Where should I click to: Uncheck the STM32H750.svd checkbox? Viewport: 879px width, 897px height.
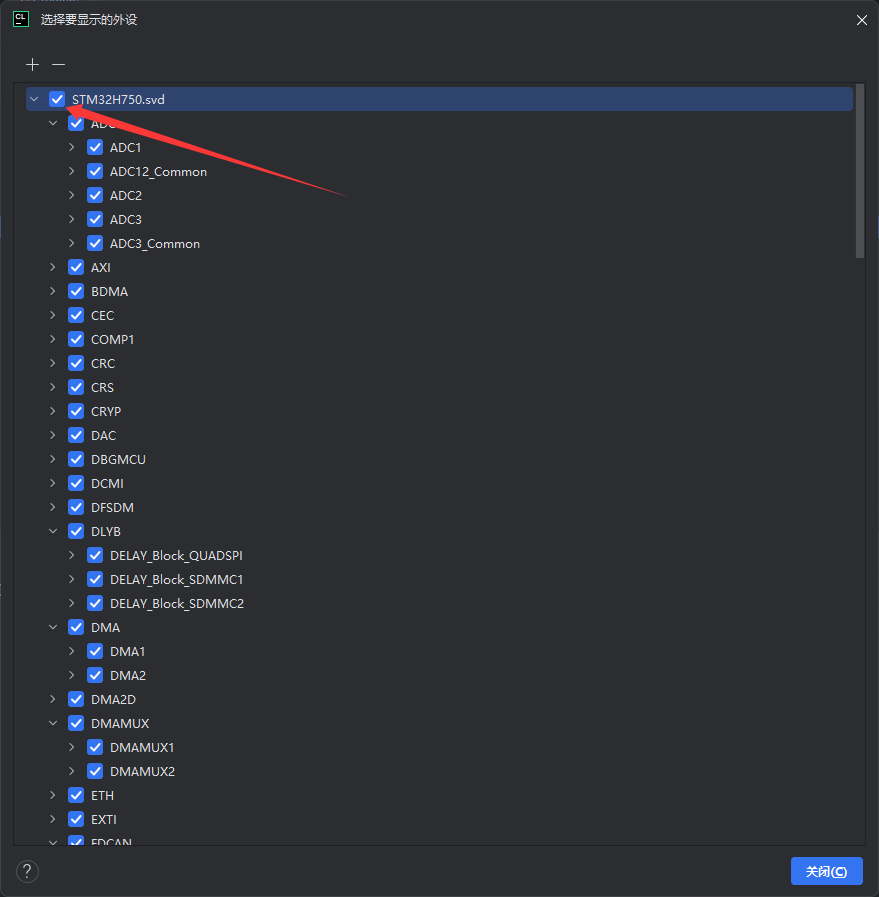pyautogui.click(x=57, y=100)
